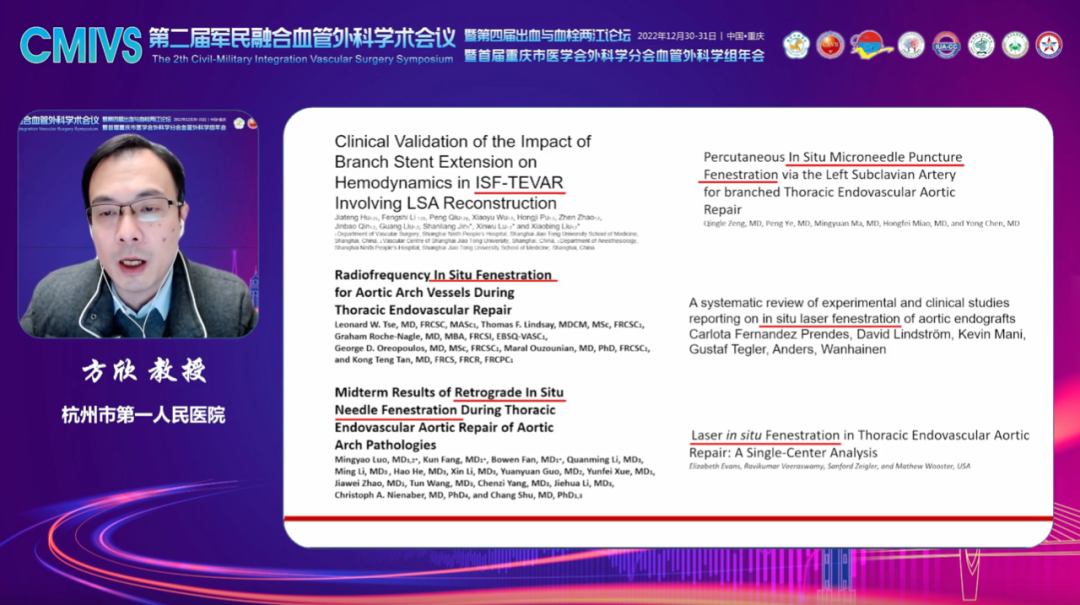Viewport: 1080px width, 605px height.
Task: Click the author line starting 'Leonard W. Tse, MD'
Action: click(488, 325)
